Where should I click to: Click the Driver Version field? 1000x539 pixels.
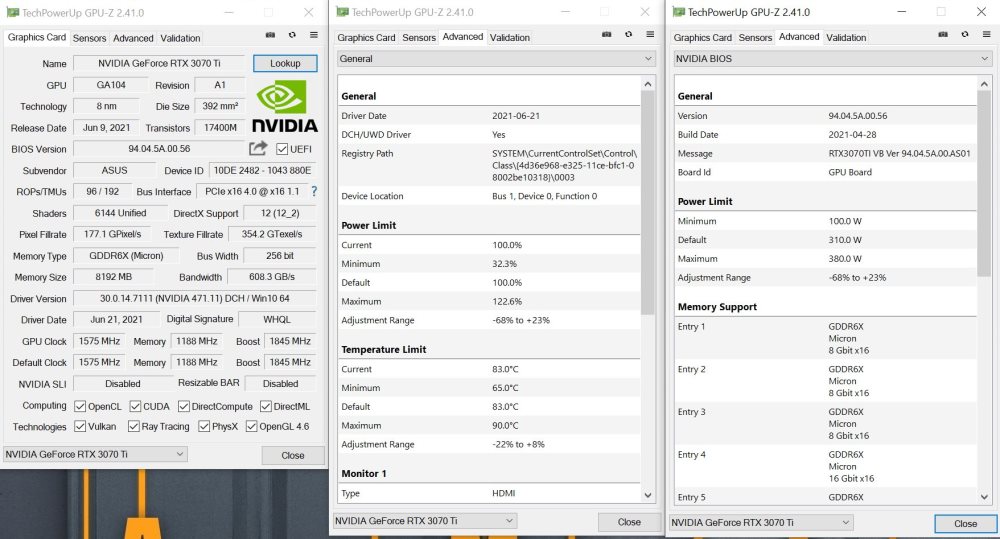click(x=195, y=299)
